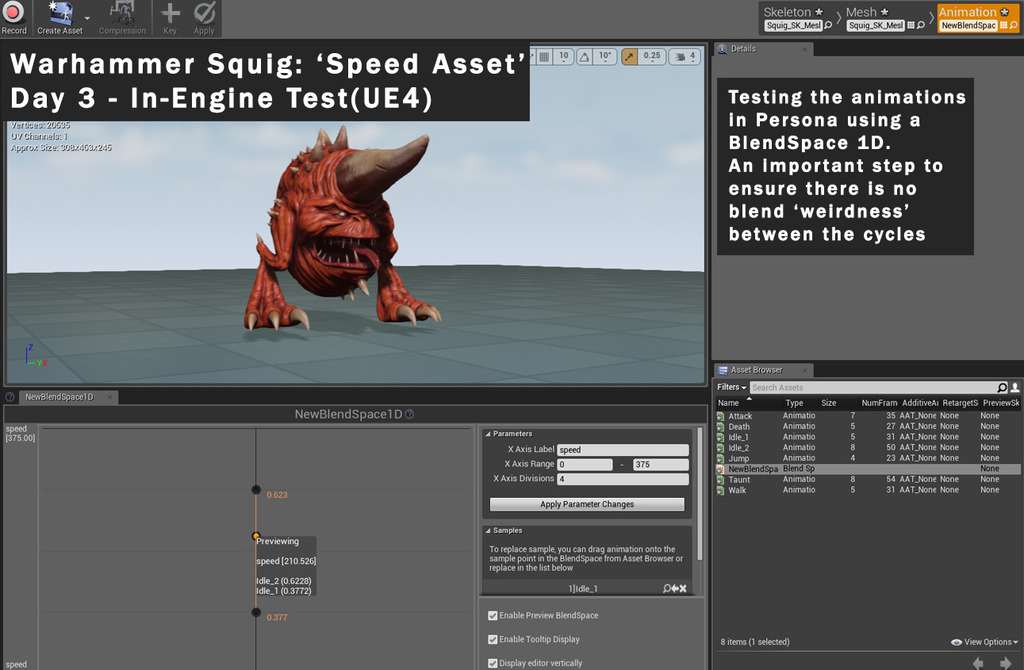
Task: Close the Details tab
Action: (x=805, y=49)
